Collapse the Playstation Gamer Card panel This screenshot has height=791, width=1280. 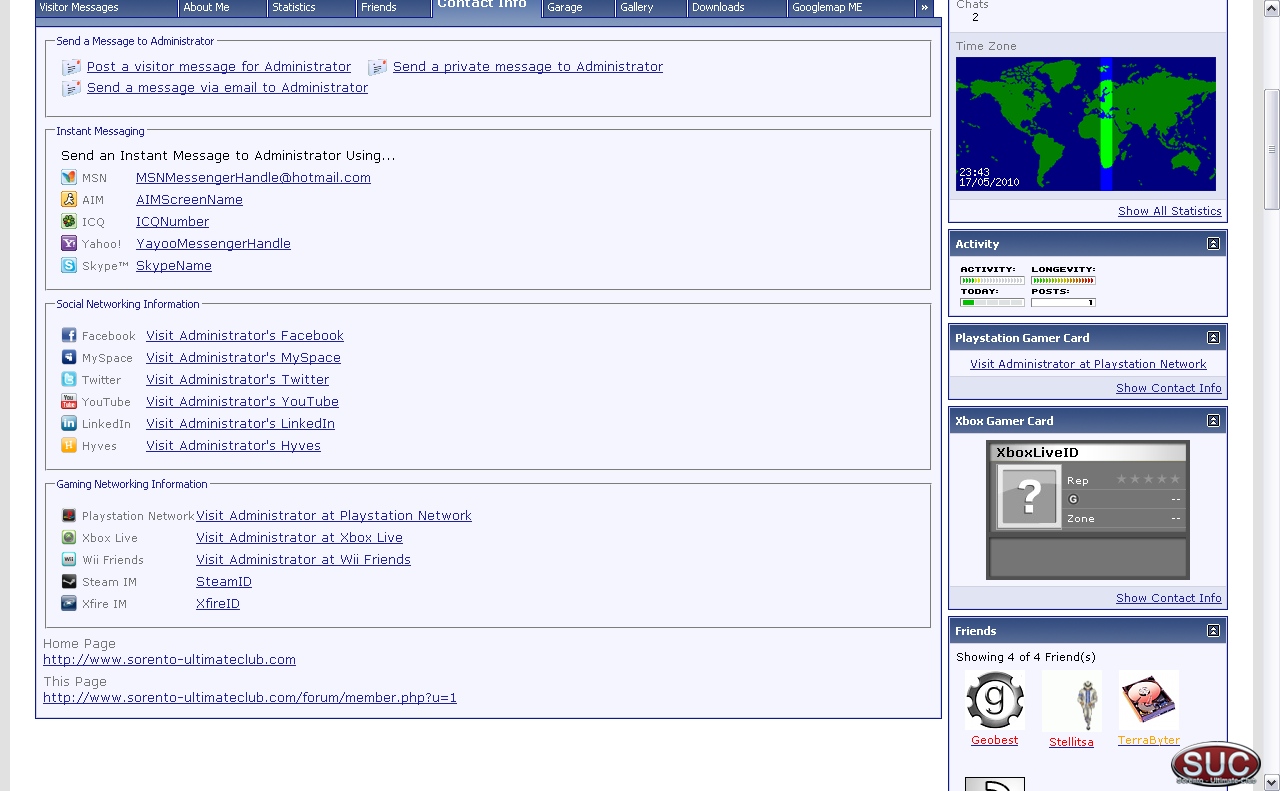1213,338
